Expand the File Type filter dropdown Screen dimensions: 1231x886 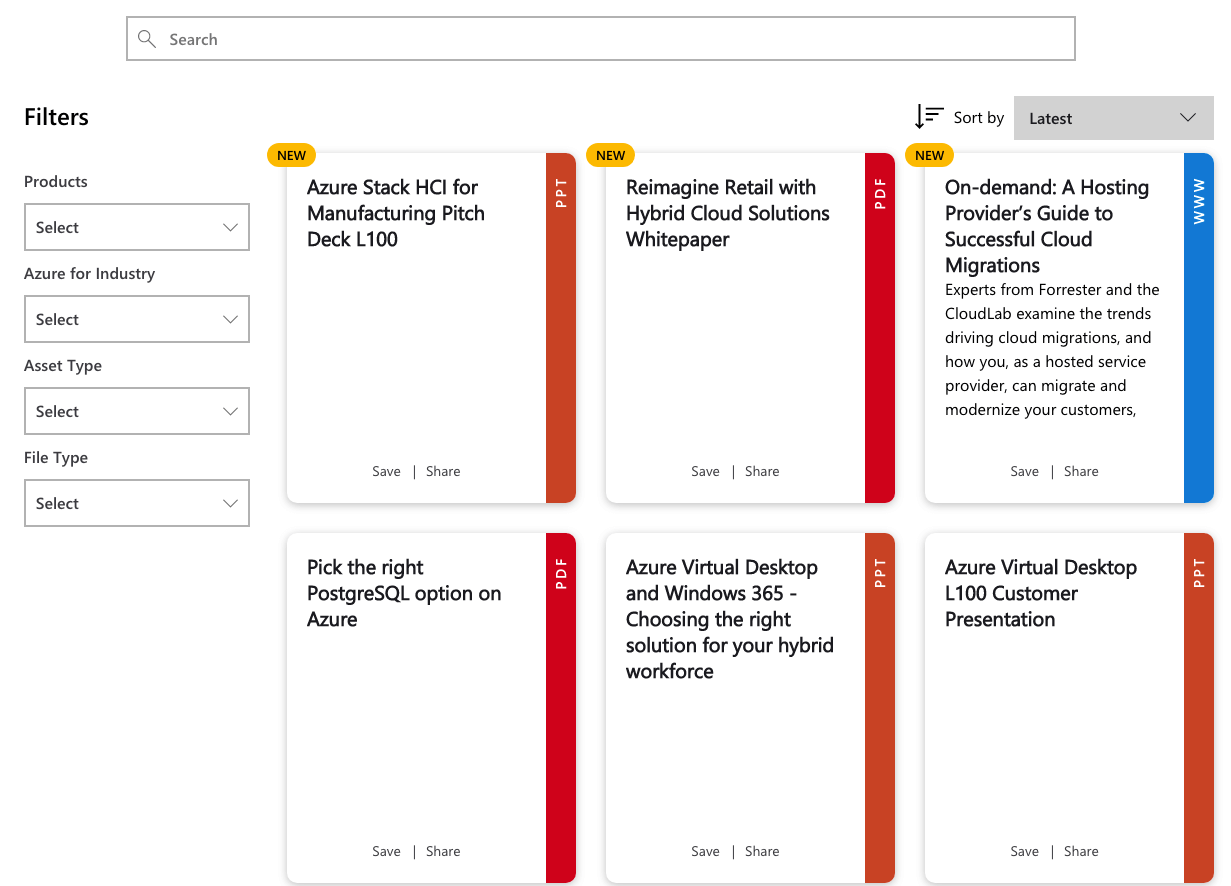tap(136, 504)
